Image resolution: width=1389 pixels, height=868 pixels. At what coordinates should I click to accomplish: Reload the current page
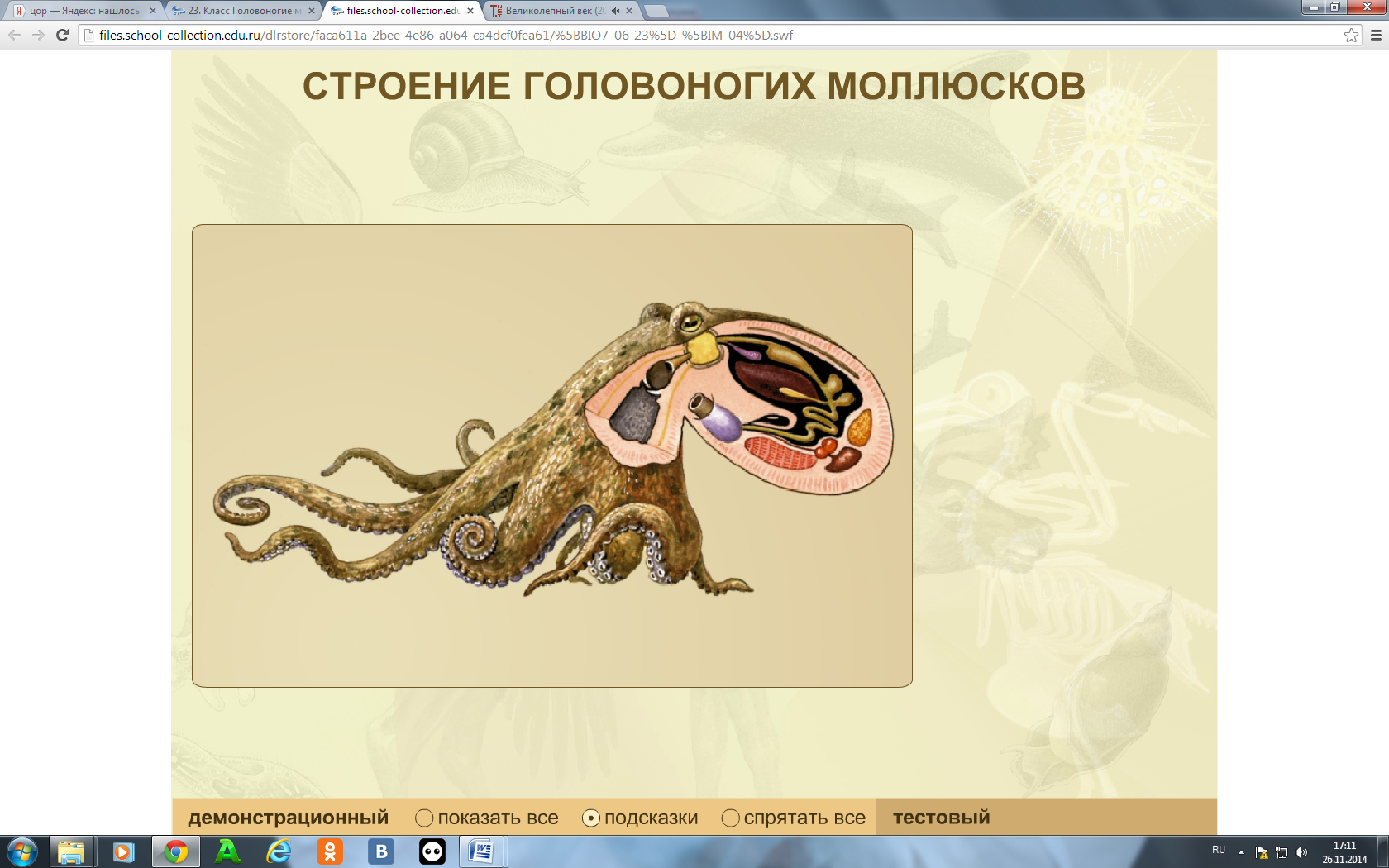(x=62, y=35)
